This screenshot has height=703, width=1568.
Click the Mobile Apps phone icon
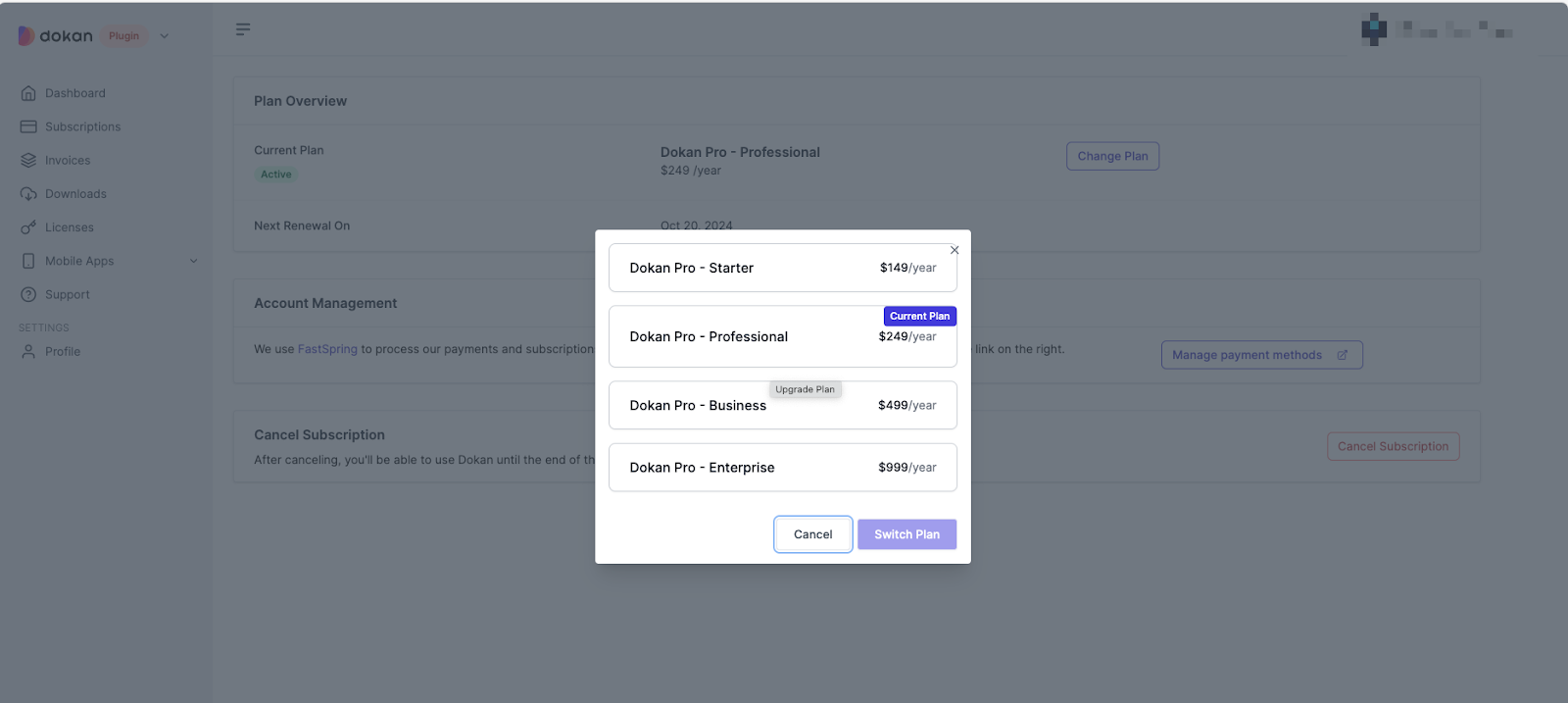(x=28, y=261)
